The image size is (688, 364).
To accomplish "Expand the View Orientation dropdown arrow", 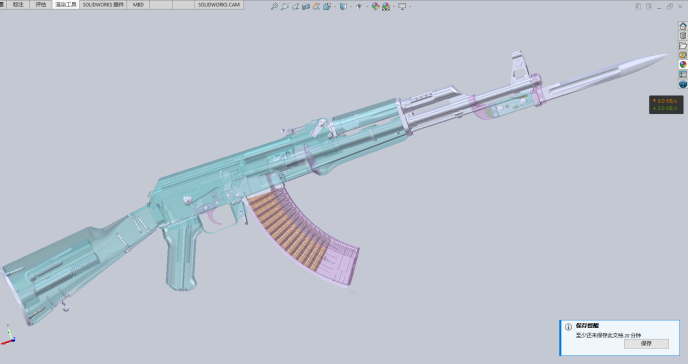I will (x=335, y=7).
